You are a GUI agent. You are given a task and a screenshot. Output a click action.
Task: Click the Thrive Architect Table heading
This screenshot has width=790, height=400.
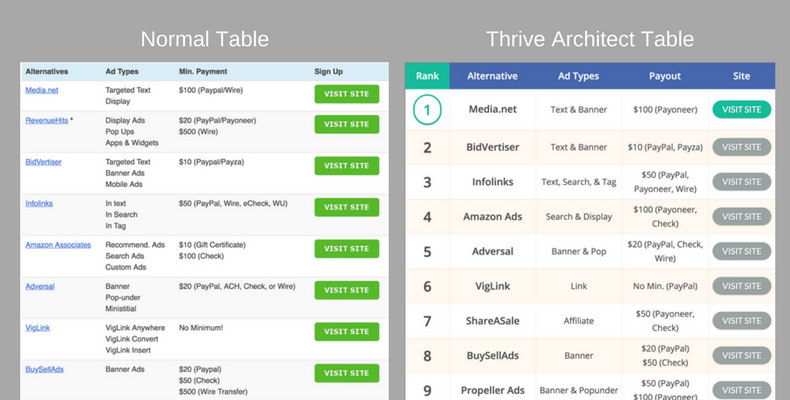pos(590,39)
